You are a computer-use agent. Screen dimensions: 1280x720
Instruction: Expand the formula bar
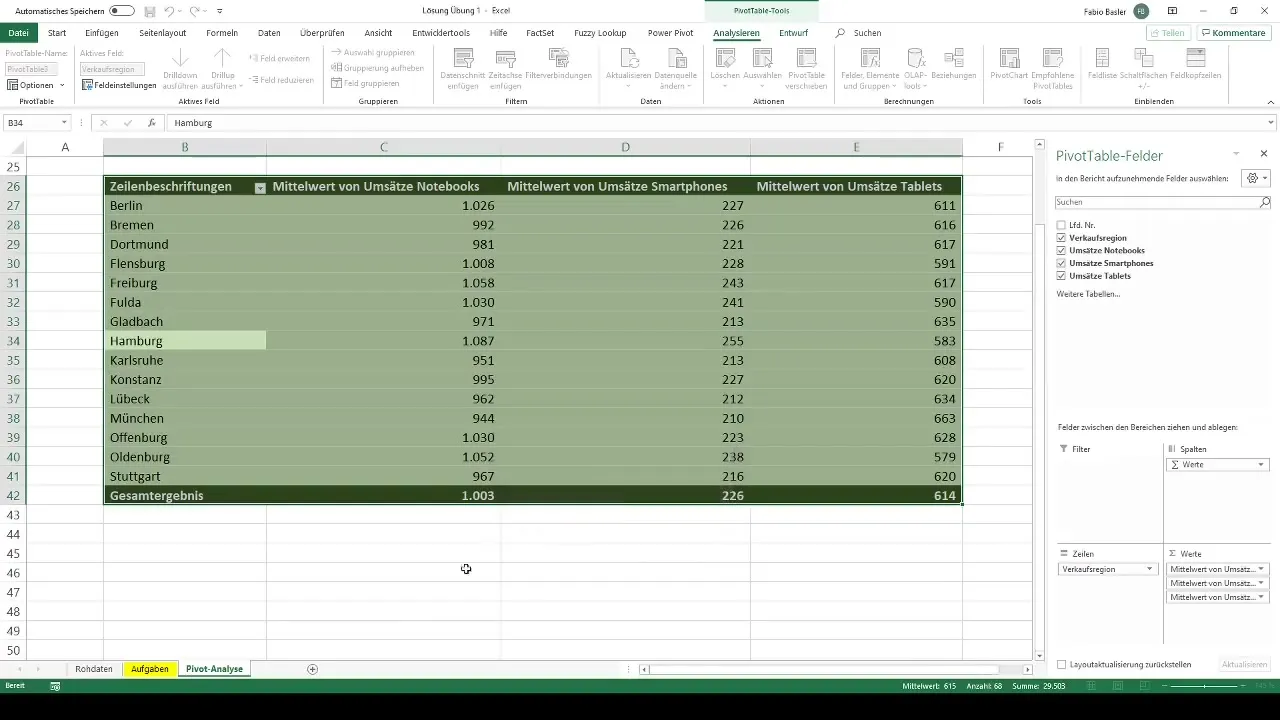(x=1272, y=122)
